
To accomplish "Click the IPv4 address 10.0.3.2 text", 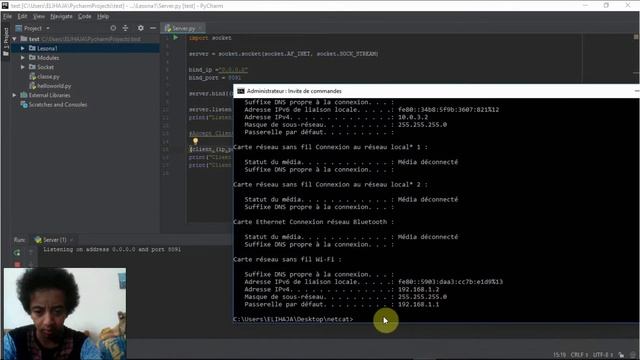I will [x=413, y=117].
